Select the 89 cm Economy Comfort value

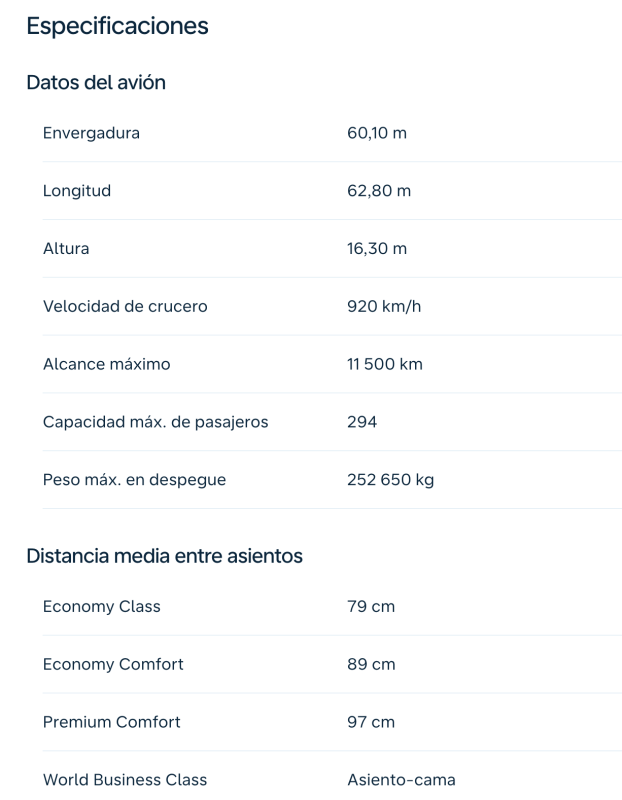371,665
